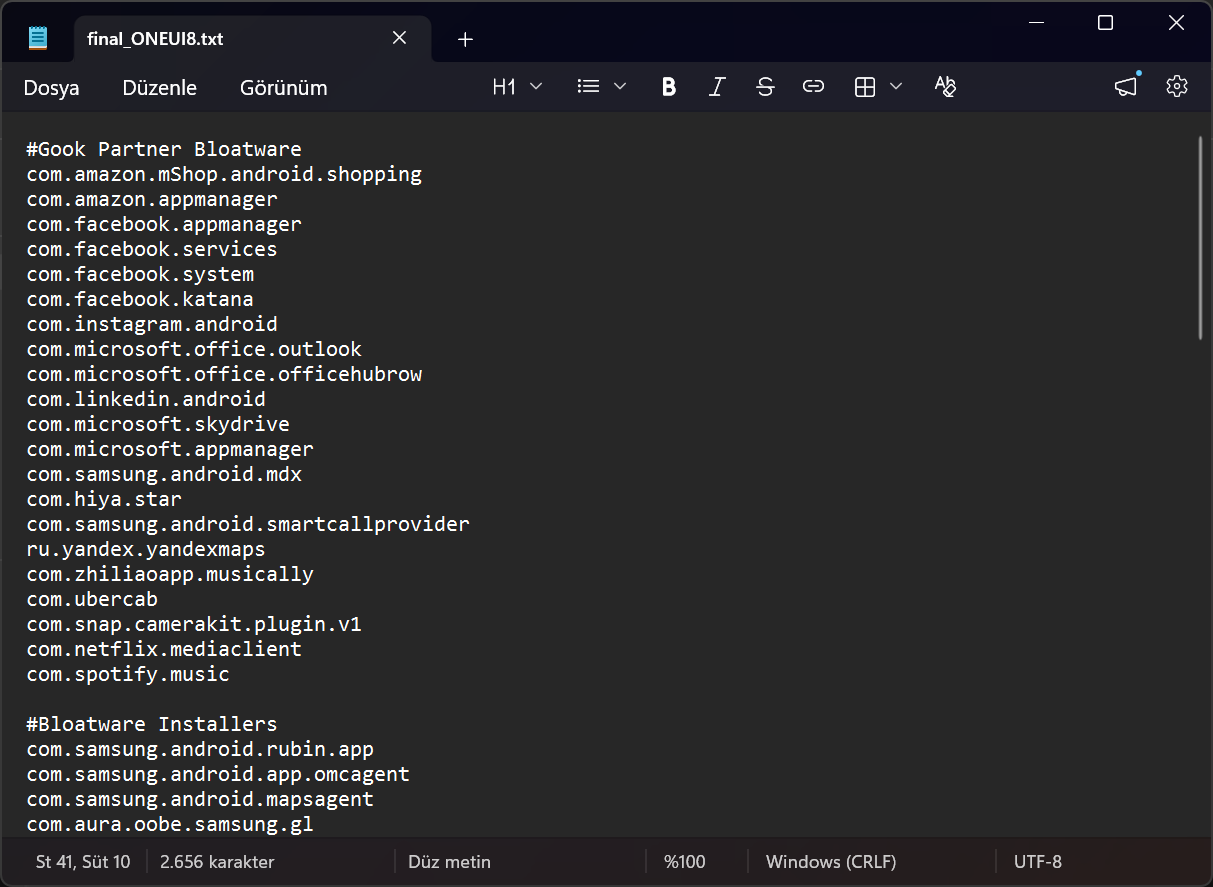Click the #Bloatware Installers heading line
Viewport: 1213px width, 887px height.
pyautogui.click(x=152, y=724)
